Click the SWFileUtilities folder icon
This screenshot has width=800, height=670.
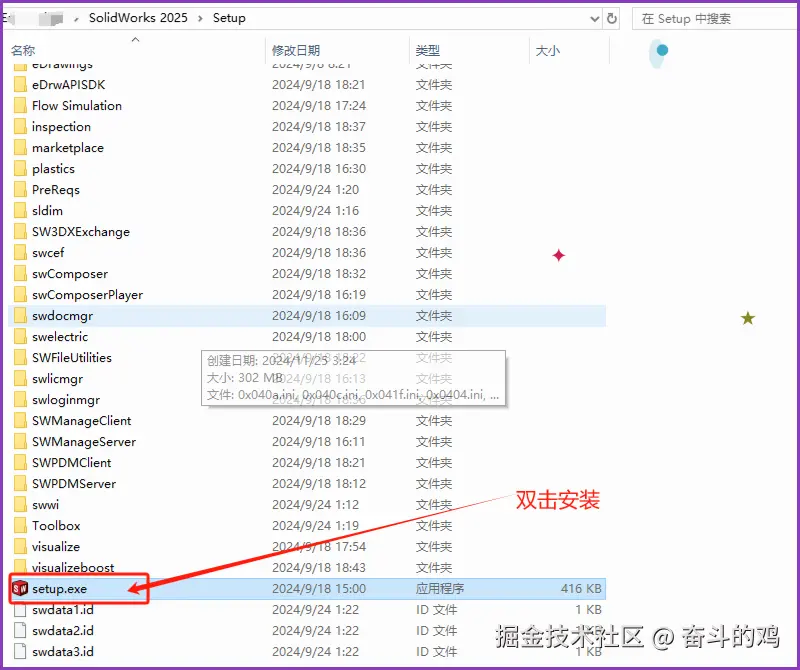pyautogui.click(x=20, y=357)
